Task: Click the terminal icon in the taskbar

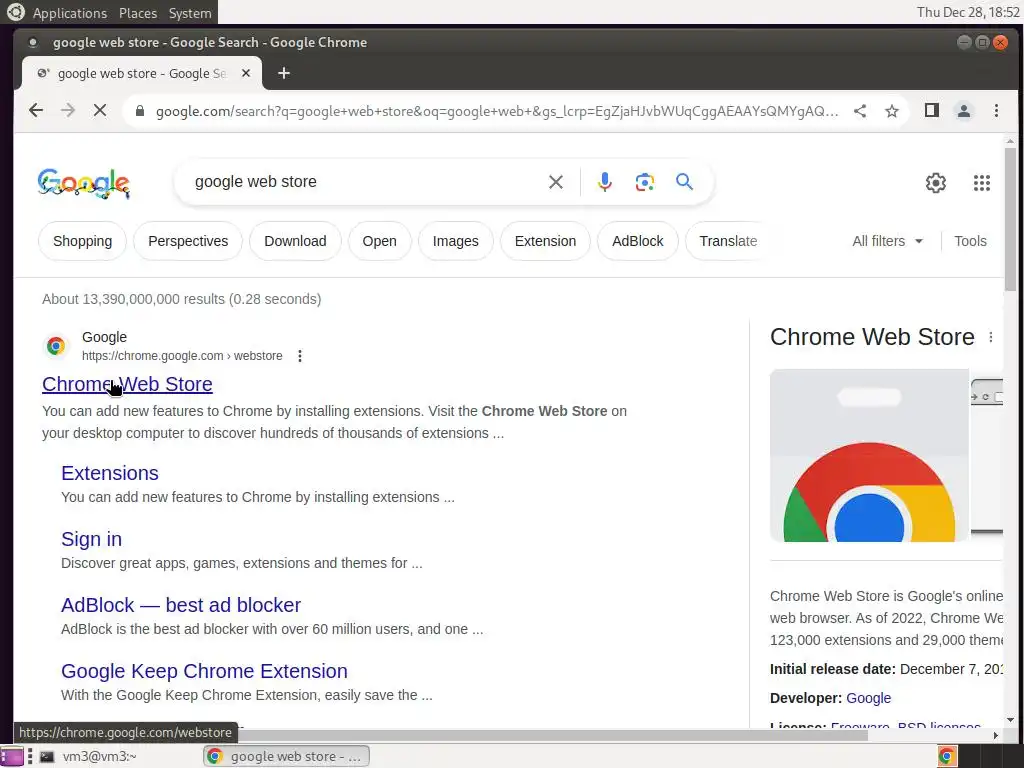Action: [46, 756]
